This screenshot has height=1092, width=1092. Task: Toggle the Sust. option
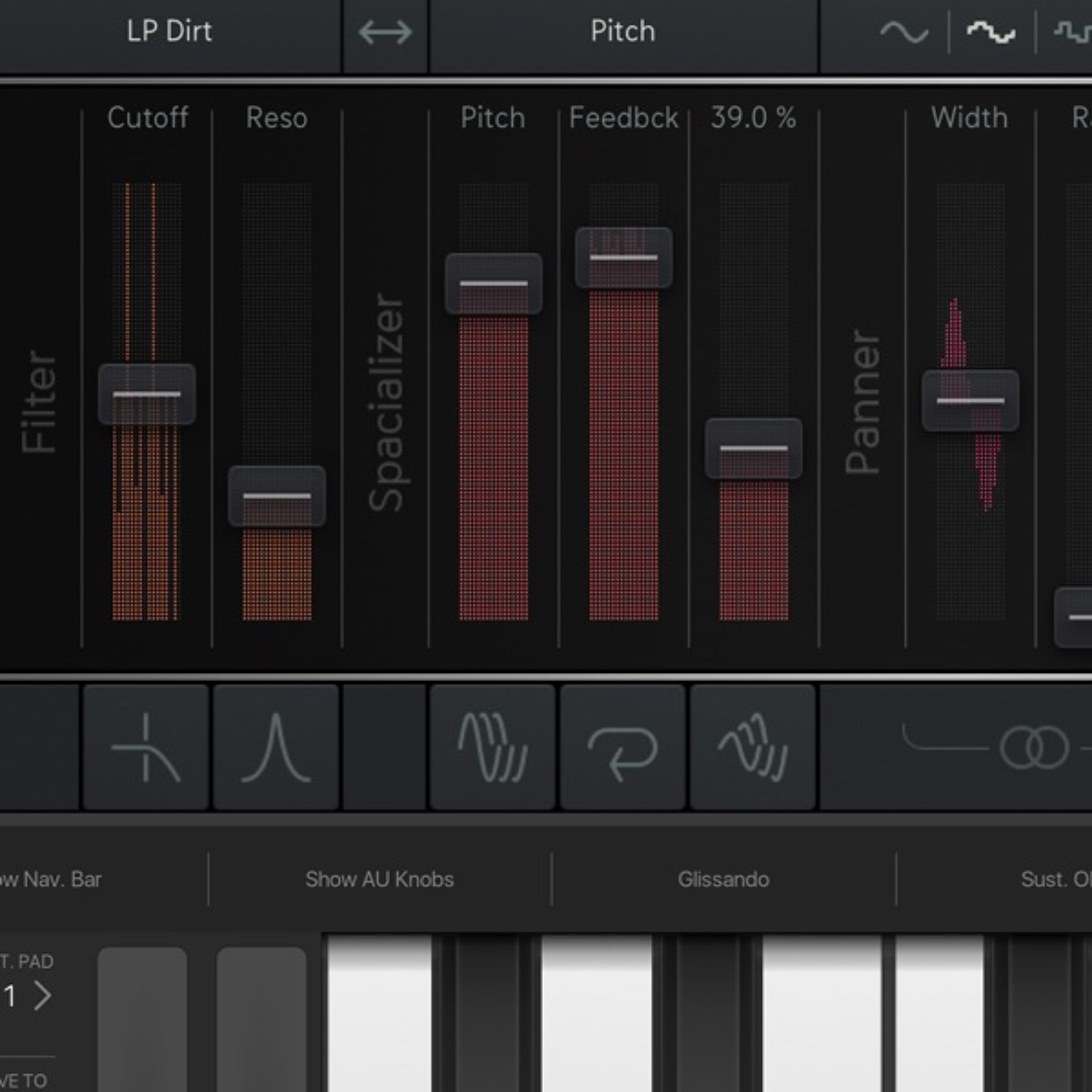click(x=1056, y=879)
